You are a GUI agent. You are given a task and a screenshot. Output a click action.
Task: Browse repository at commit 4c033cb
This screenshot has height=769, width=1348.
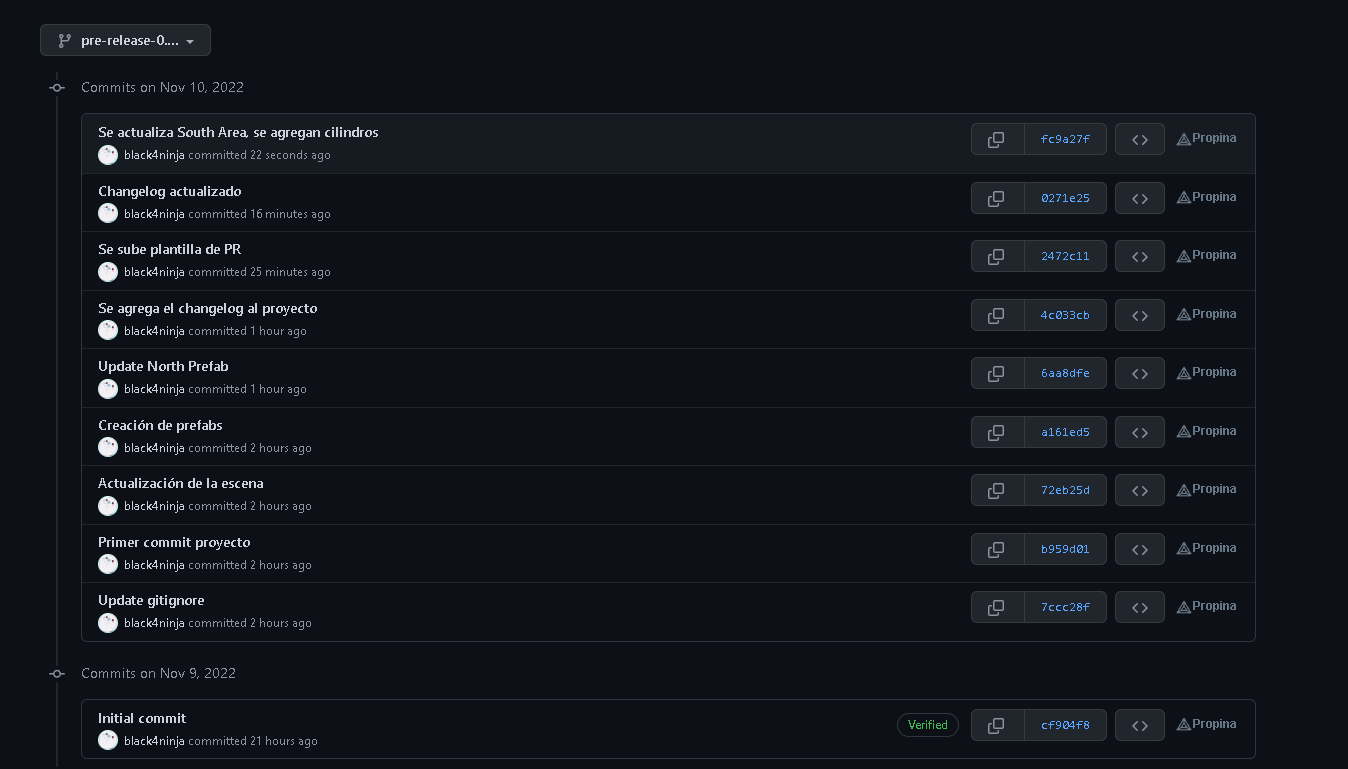coord(1139,315)
